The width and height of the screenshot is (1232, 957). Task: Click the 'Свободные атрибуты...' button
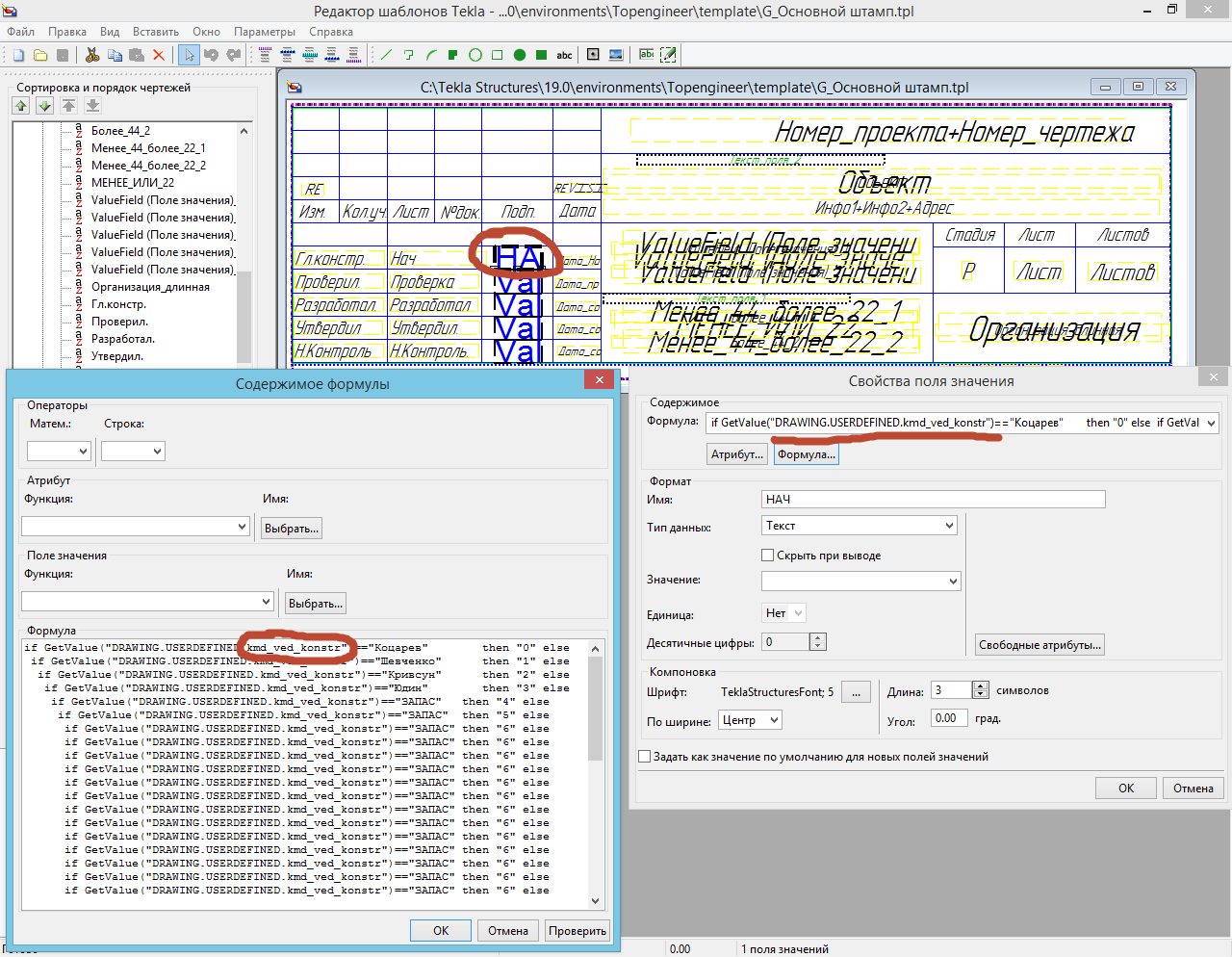click(1039, 645)
